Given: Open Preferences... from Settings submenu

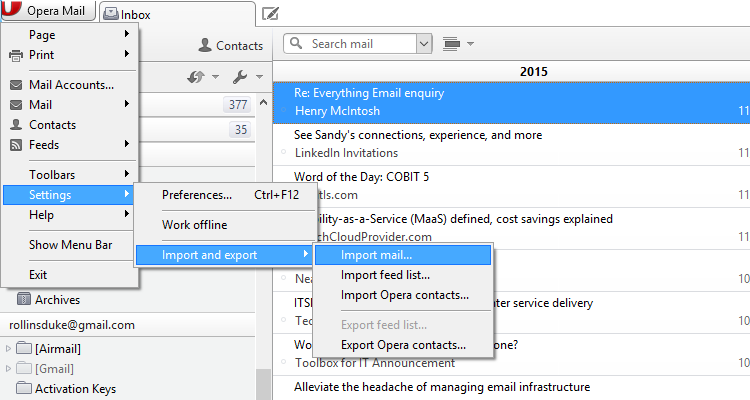Looking at the screenshot, I should tap(197, 195).
